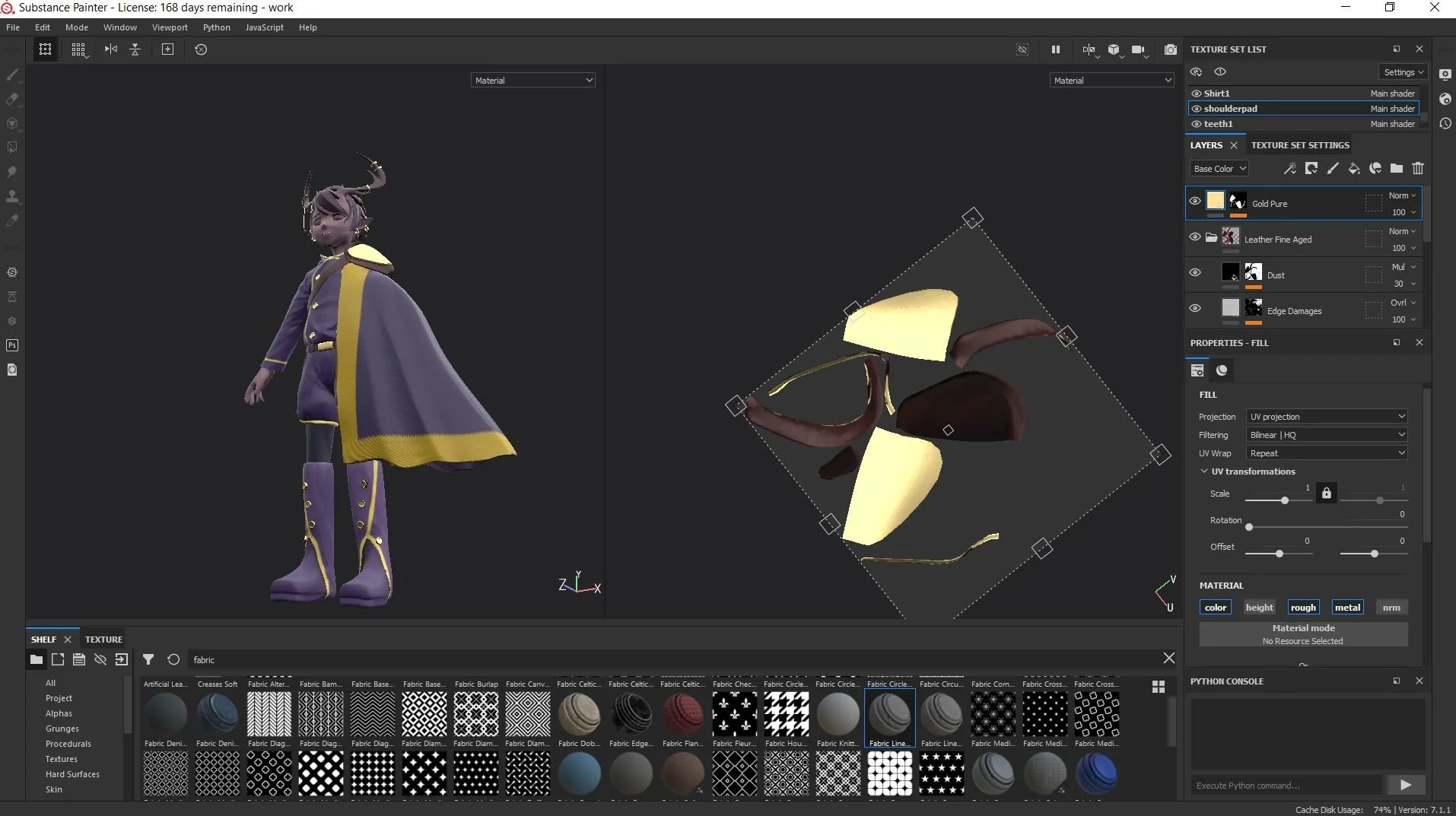This screenshot has height=816, width=1456.
Task: Add a new paint layer
Action: pos(1333,169)
